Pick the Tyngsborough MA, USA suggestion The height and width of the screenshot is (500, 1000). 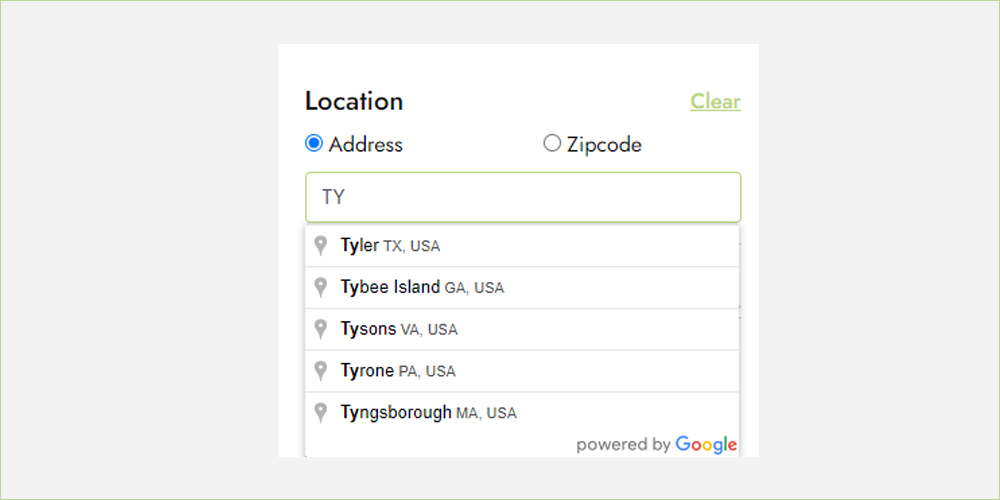[522, 413]
